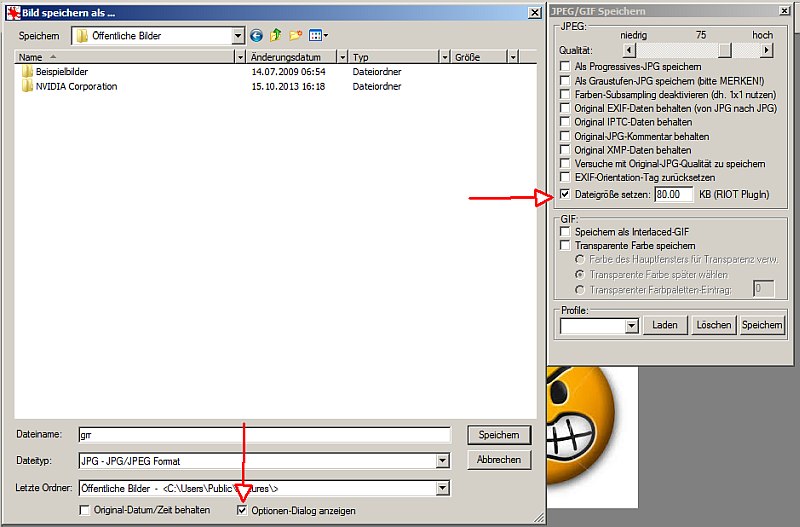Screen dimensions: 800x527
Task: Toggle Optionen-Dialog anzeigen checkbox
Action: point(242,511)
